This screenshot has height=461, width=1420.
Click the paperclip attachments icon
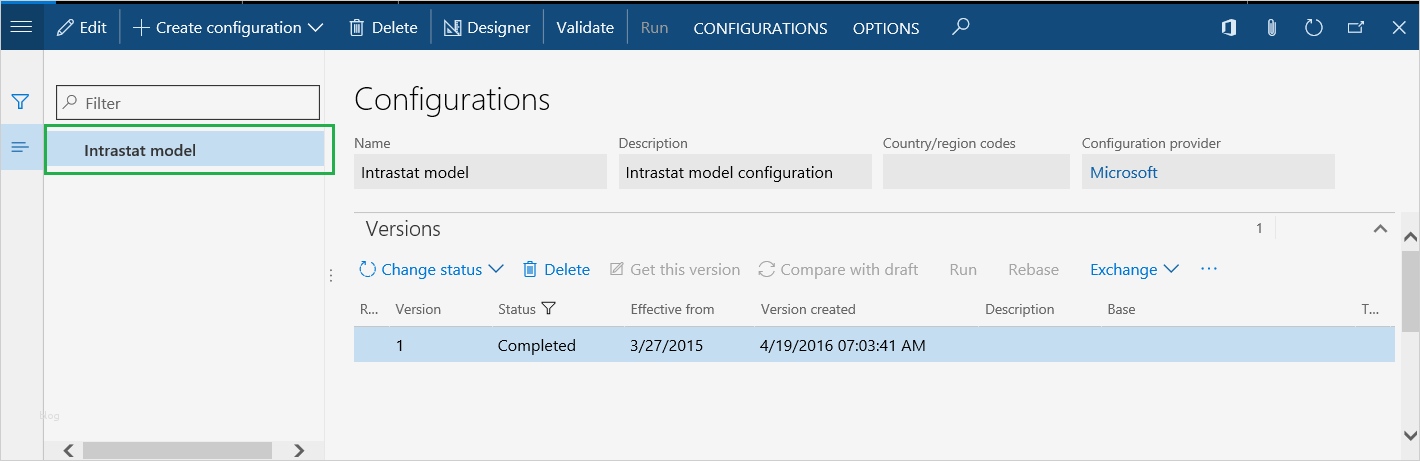click(x=1272, y=28)
